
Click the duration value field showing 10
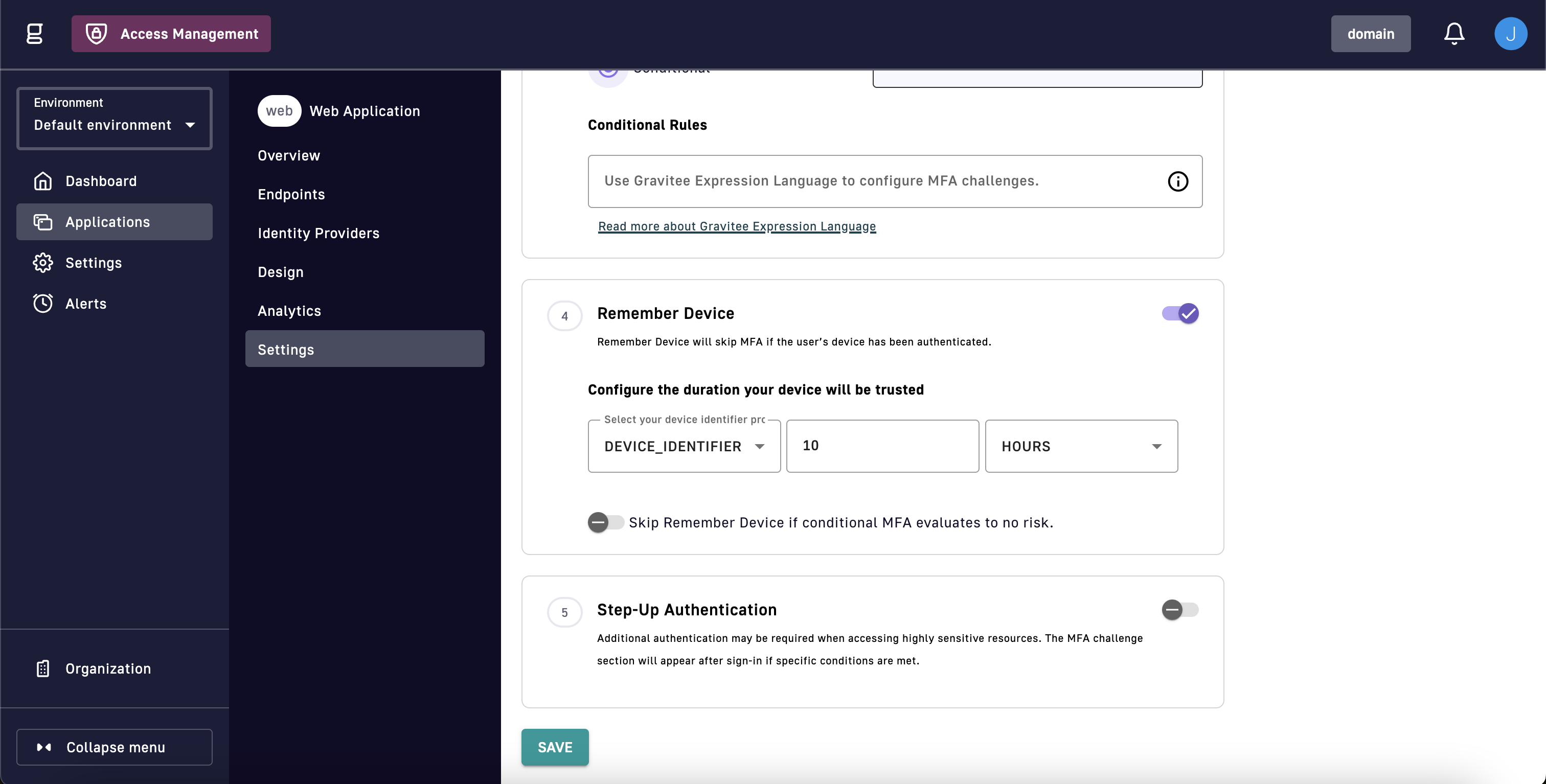[882, 446]
